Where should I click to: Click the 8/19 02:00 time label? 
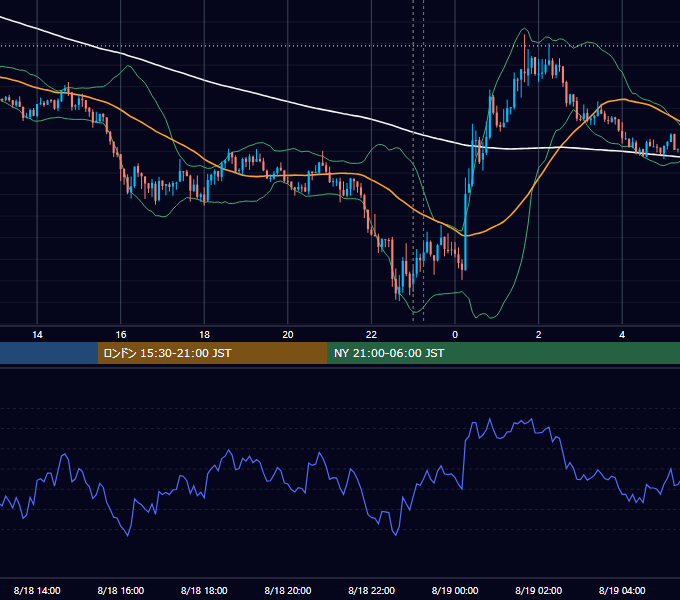[539, 590]
